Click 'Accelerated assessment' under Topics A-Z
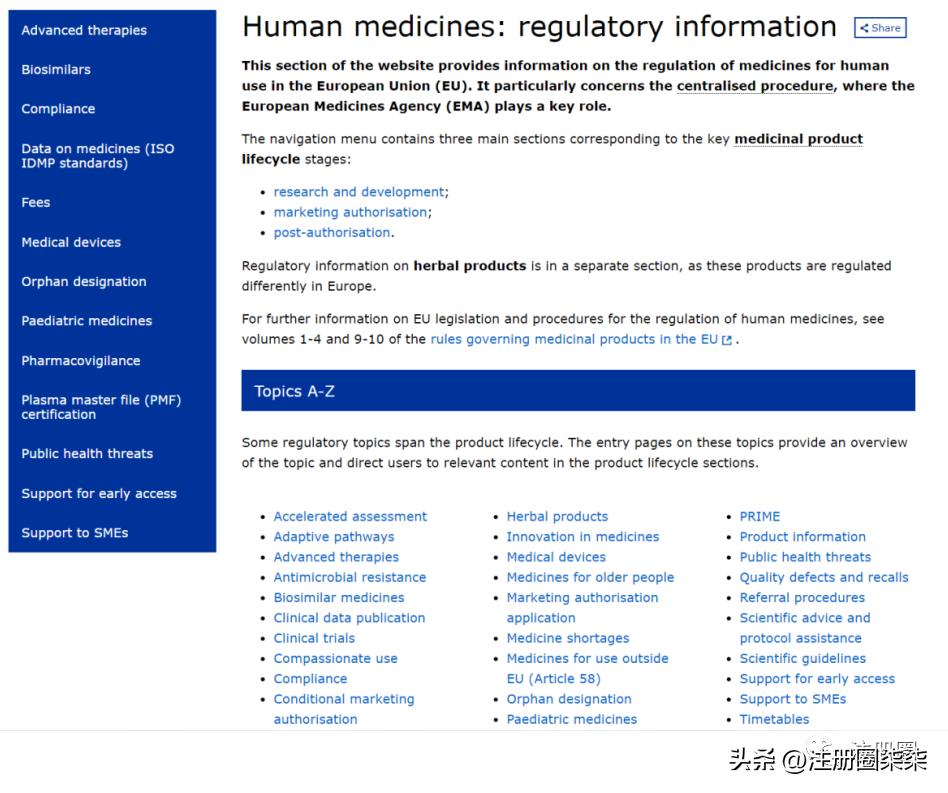 pos(350,516)
